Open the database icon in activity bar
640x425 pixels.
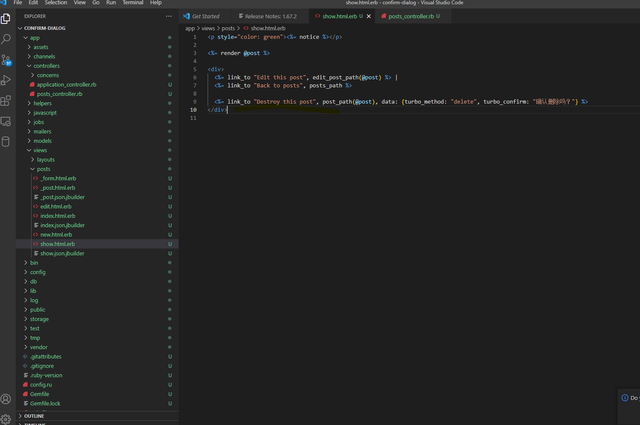[x=6, y=141]
